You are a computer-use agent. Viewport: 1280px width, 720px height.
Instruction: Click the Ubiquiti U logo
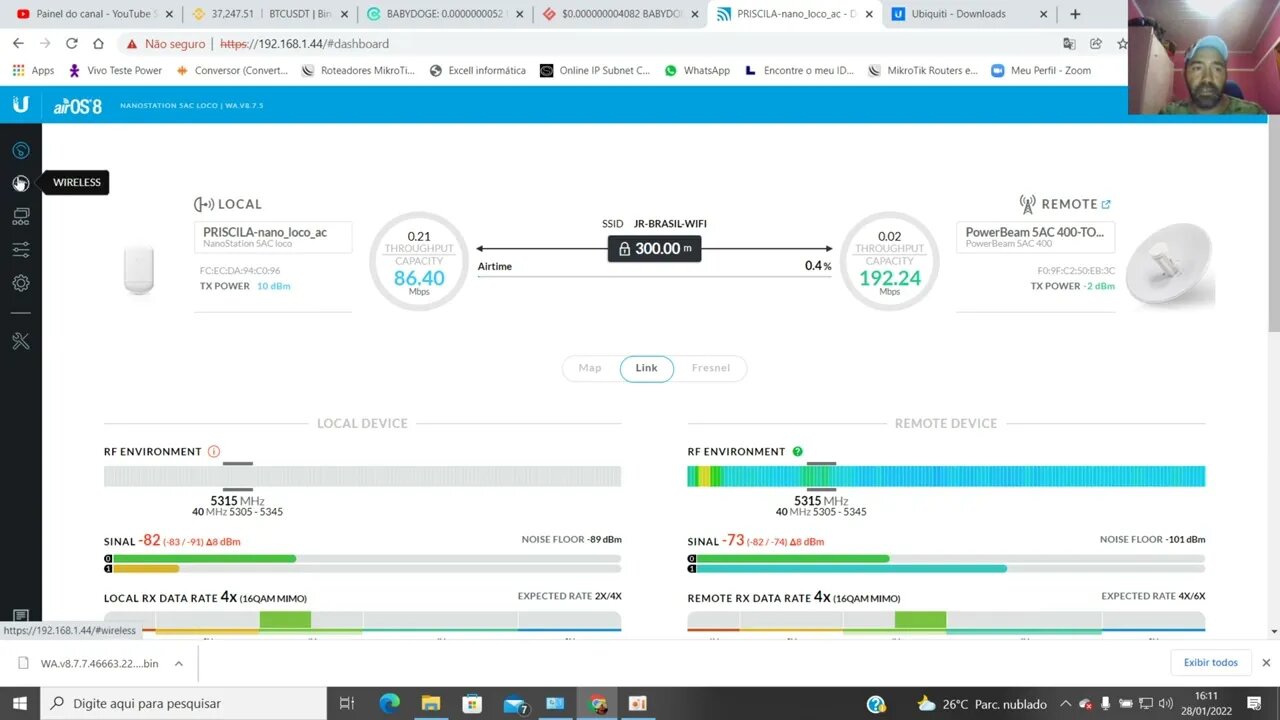20,104
